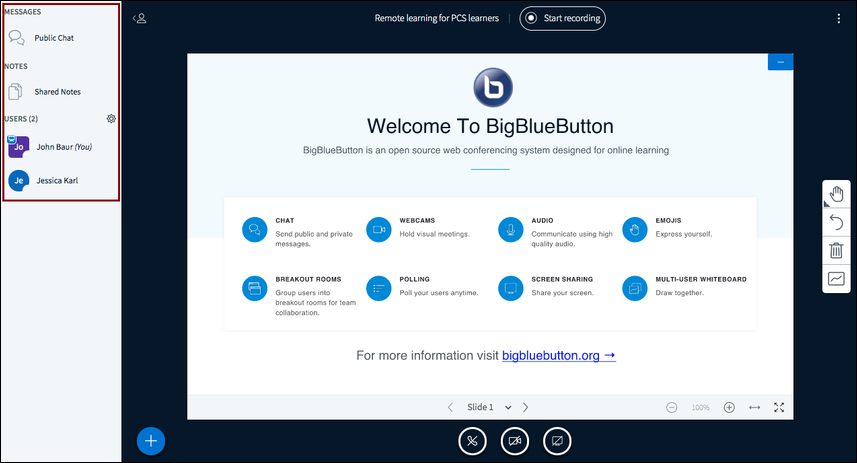Image resolution: width=857 pixels, height=463 pixels.
Task: Click the Breakout Rooms icon on slide
Action: click(x=255, y=288)
